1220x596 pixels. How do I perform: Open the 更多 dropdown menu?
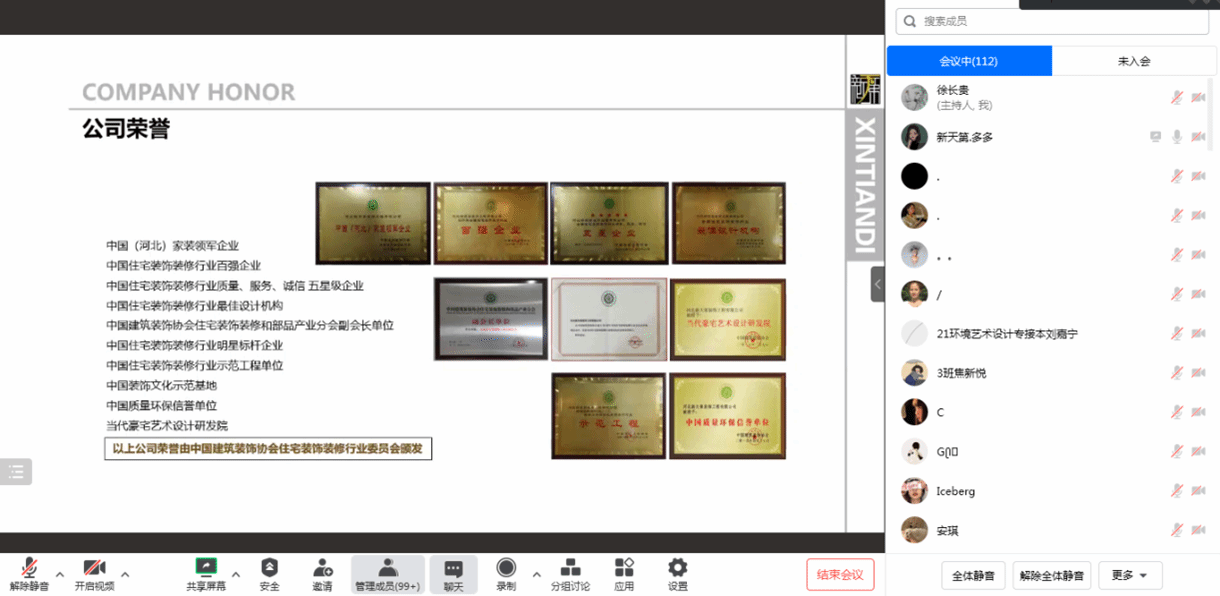1130,575
